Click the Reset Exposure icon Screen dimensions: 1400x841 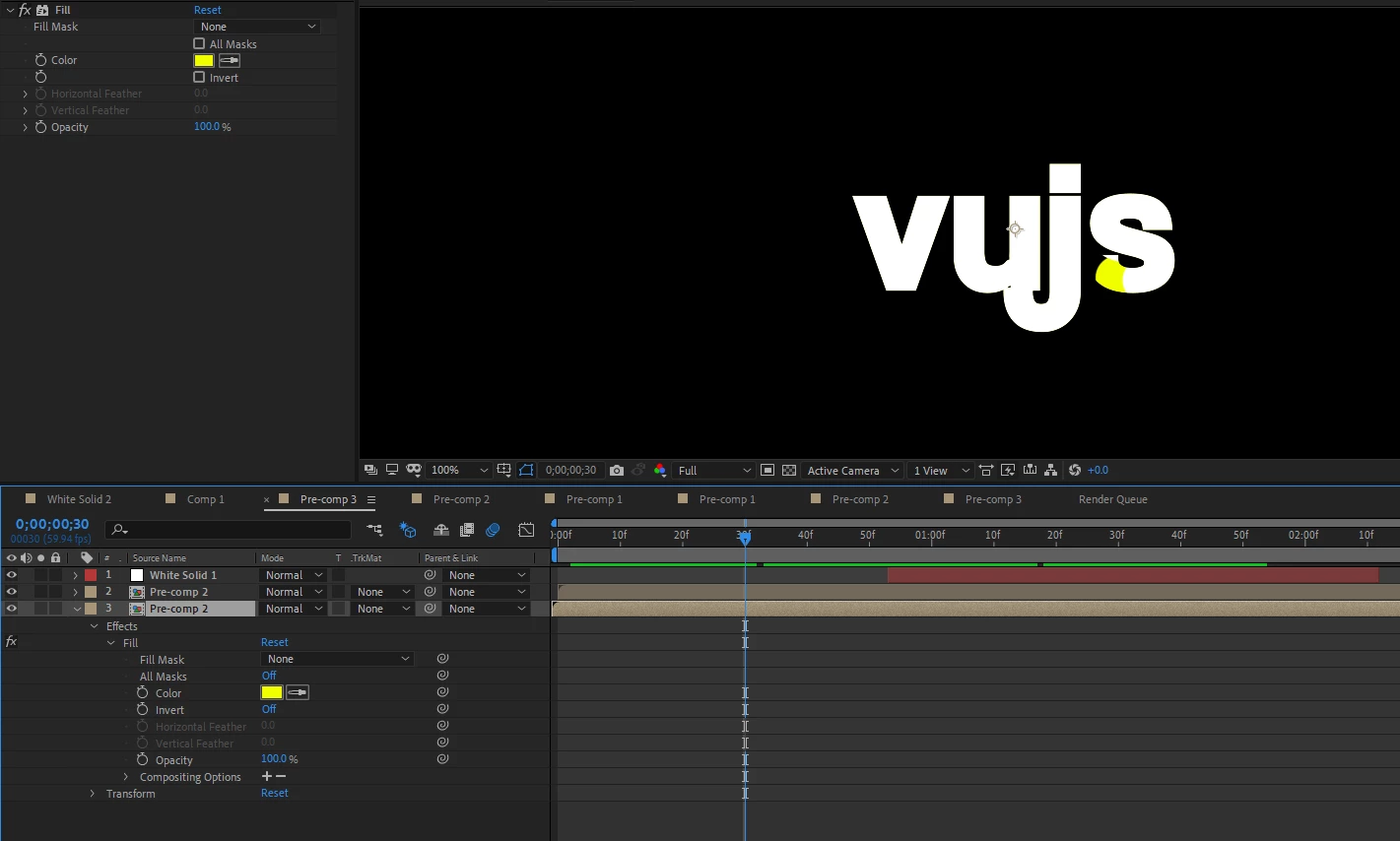click(1075, 470)
